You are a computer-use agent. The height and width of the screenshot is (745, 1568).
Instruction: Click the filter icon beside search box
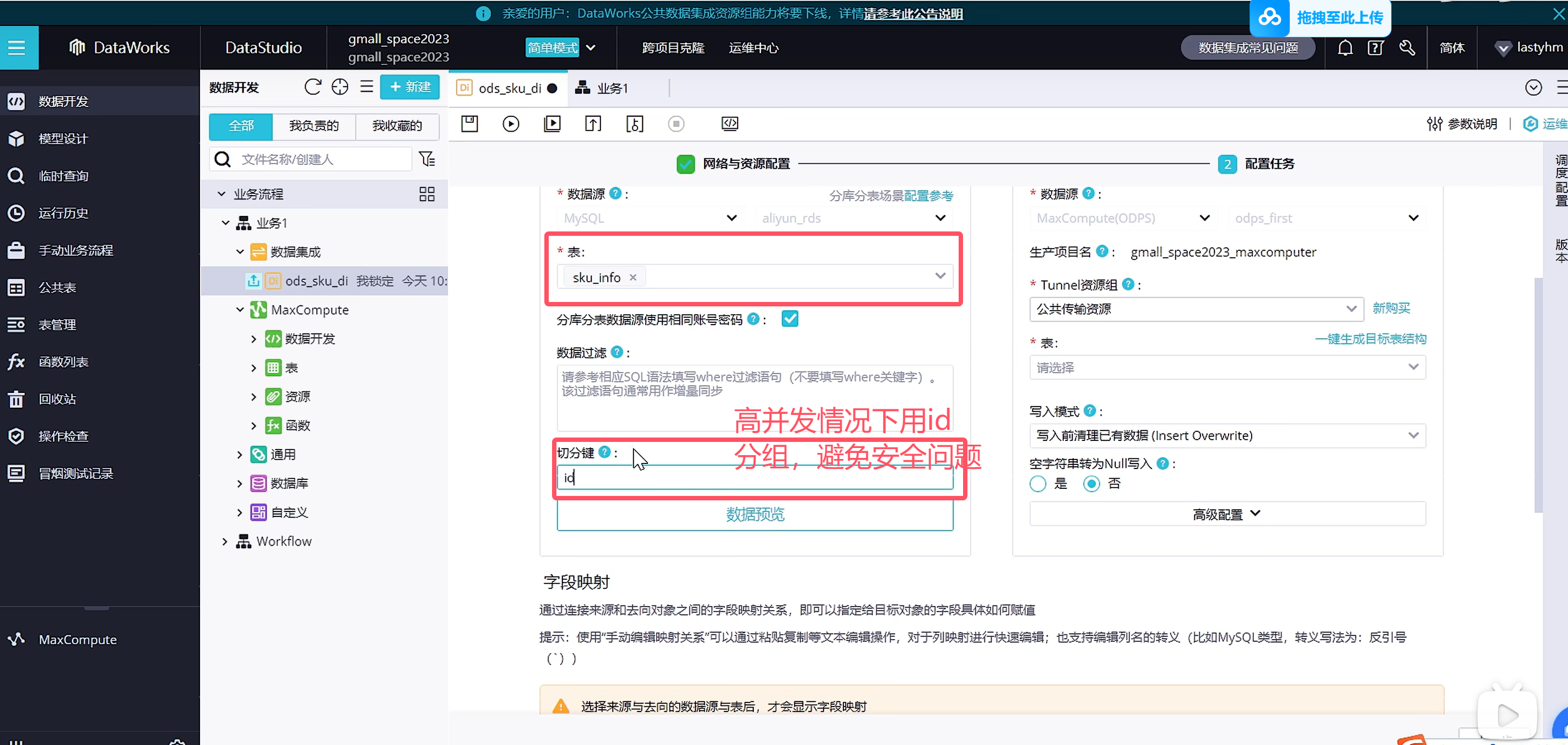click(428, 159)
